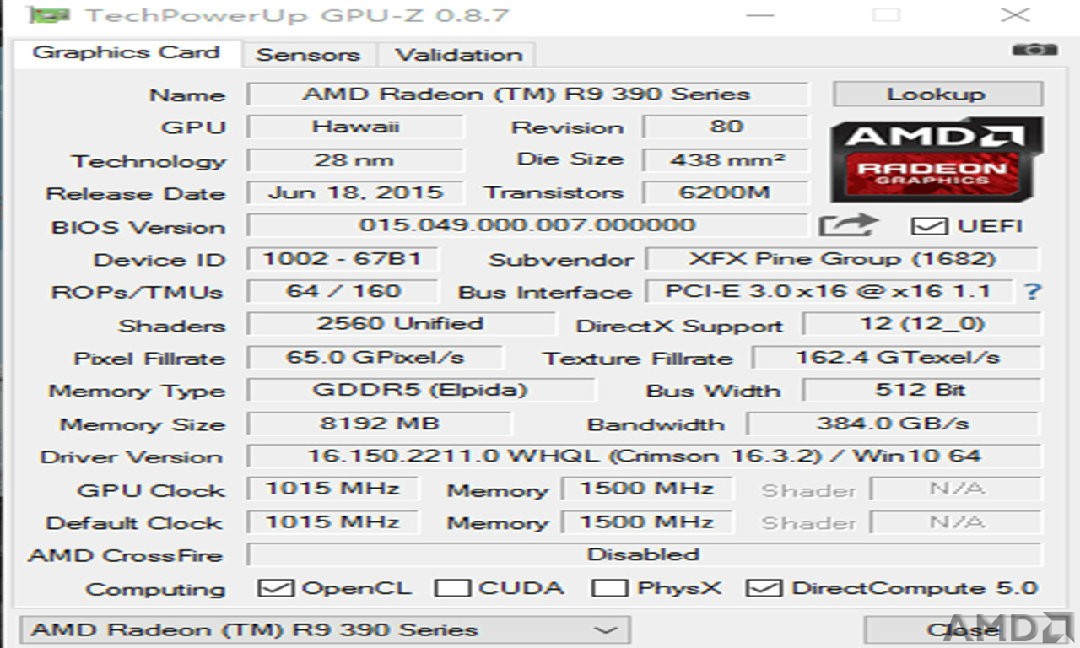
Task: Click the Subvendor field XFX Pine Group
Action: click(842, 259)
